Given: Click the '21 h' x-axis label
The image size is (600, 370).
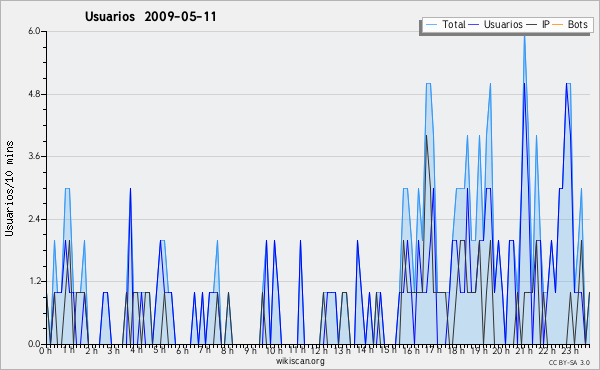Looking at the screenshot, I should 524,350.
